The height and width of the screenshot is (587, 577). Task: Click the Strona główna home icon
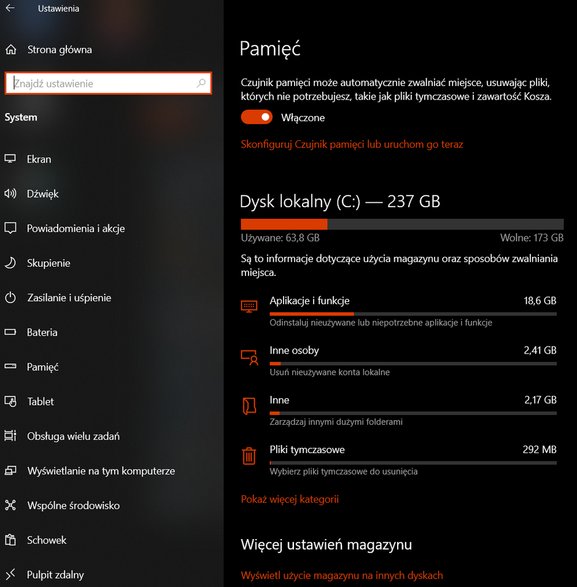point(11,49)
